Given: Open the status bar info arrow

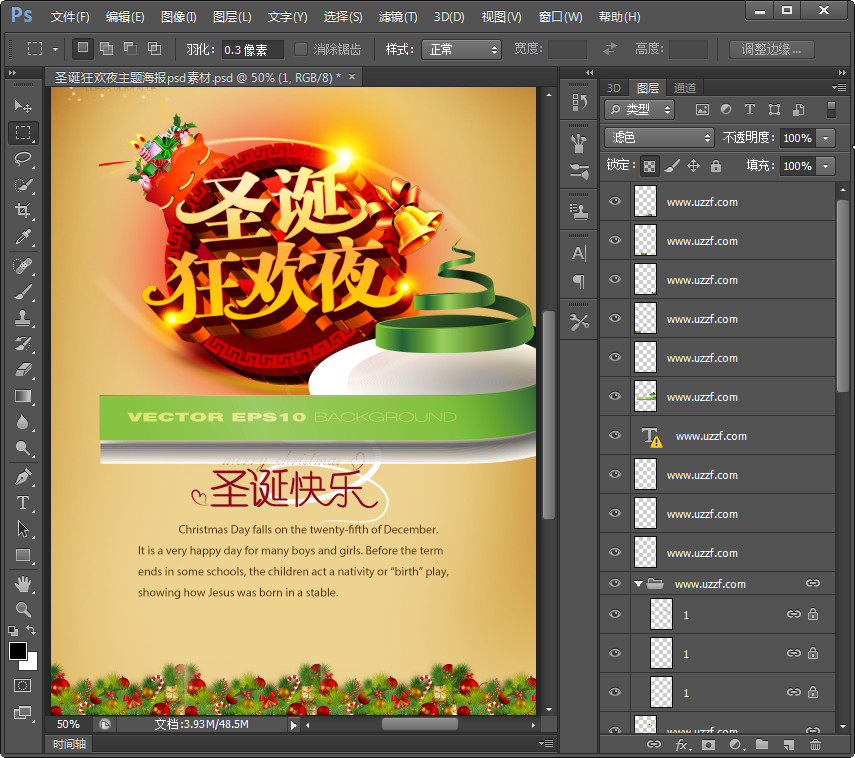Looking at the screenshot, I should (294, 725).
